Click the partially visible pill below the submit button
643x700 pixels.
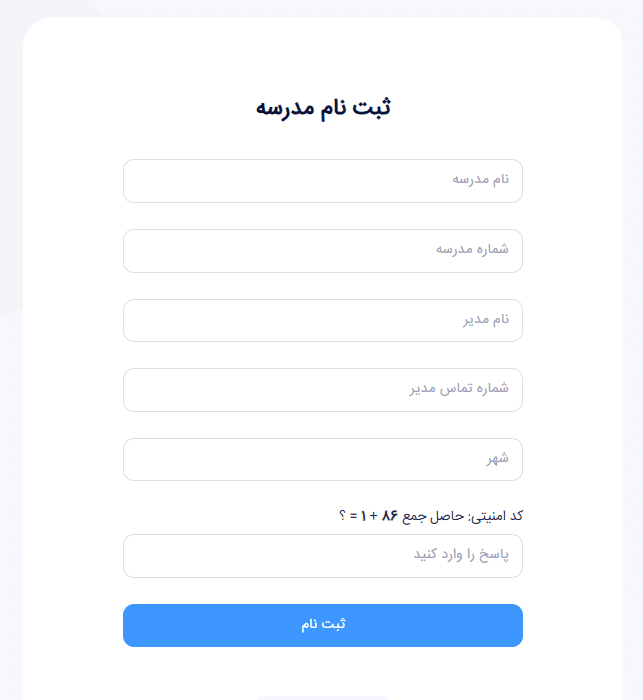coord(322,697)
